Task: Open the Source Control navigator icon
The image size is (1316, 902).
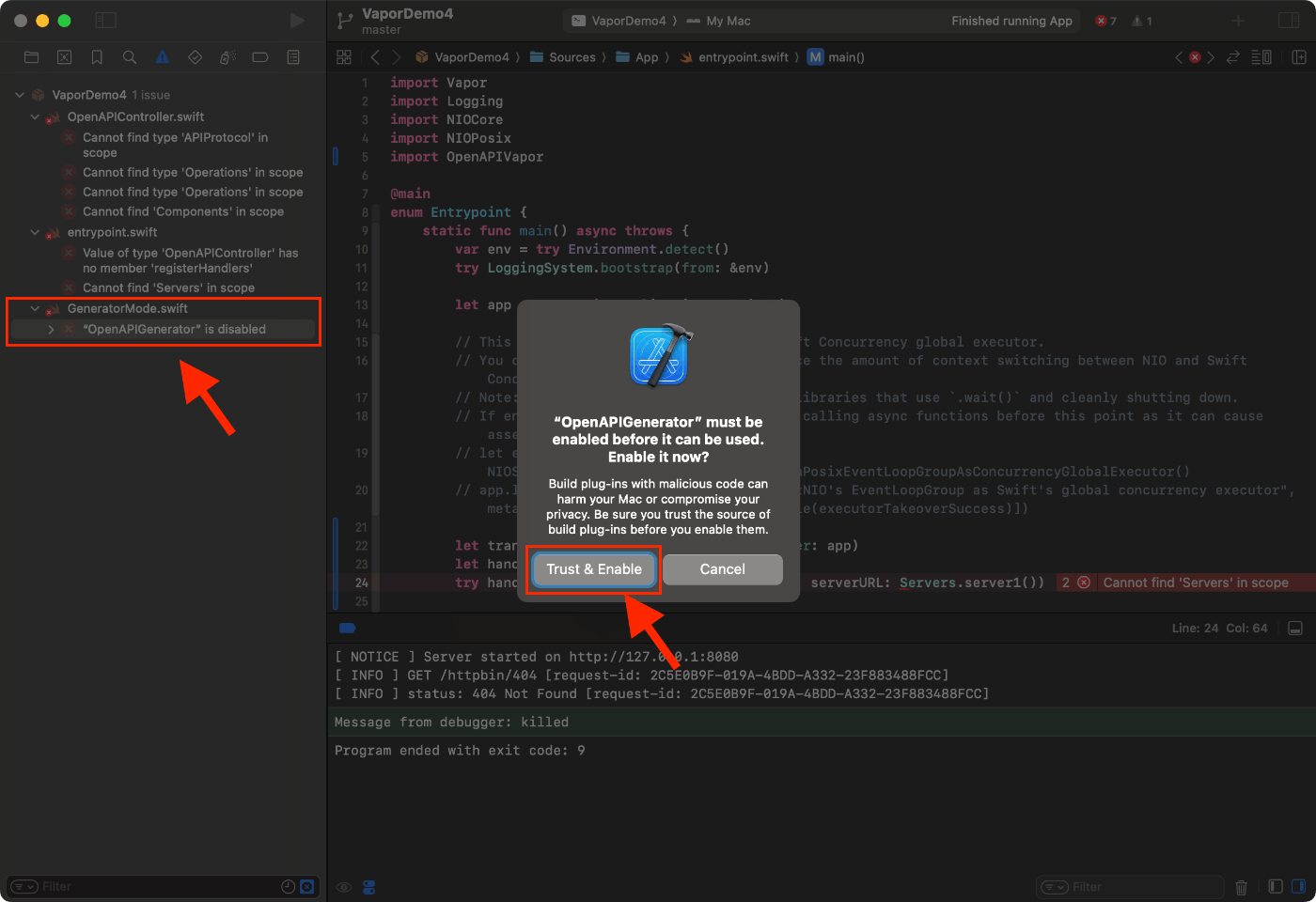Action: point(64,57)
